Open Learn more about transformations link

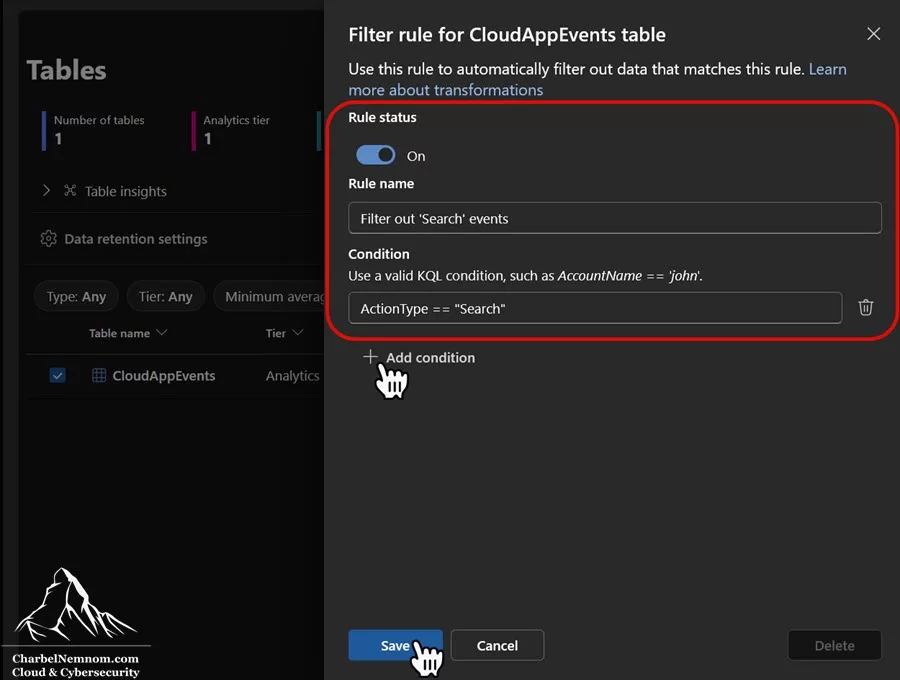[597, 79]
